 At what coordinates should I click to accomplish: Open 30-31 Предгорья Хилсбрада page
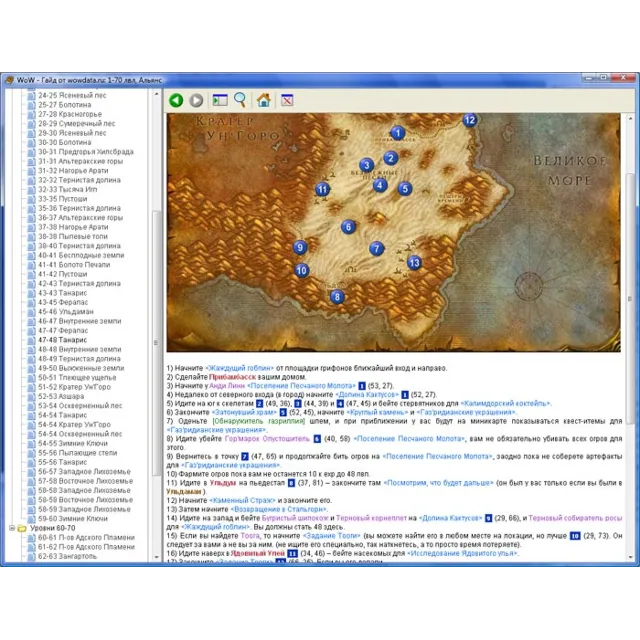[x=86, y=152]
